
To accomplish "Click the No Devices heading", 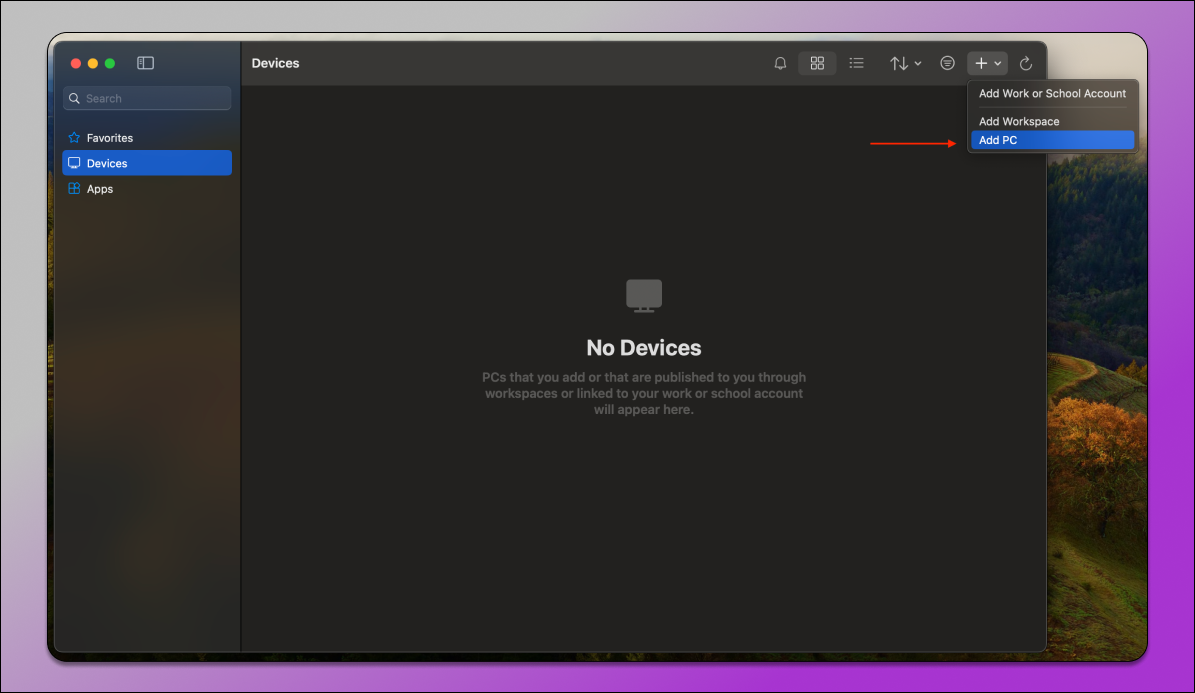I will [x=644, y=348].
